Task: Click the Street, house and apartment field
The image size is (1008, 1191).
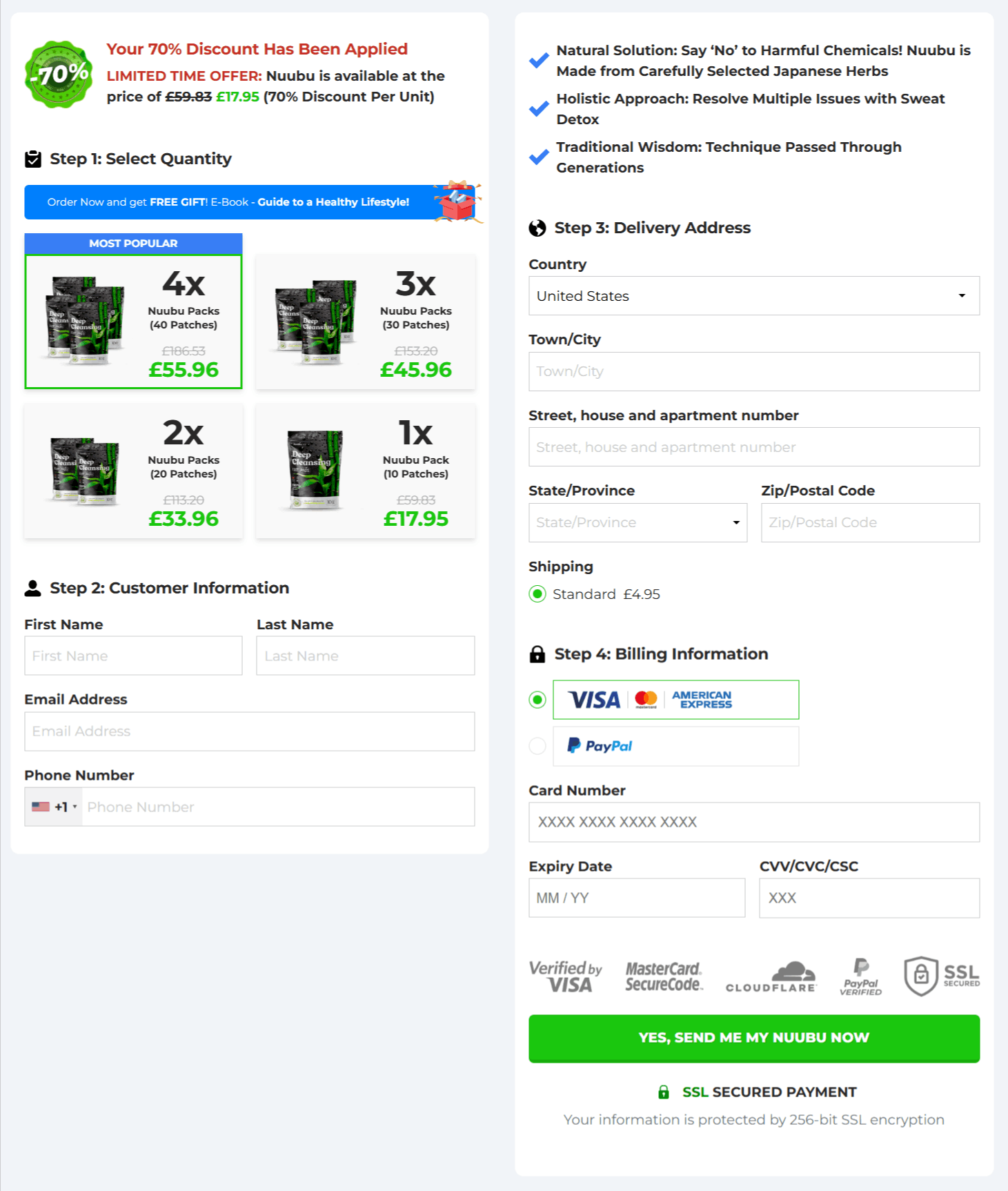Action: 754,447
